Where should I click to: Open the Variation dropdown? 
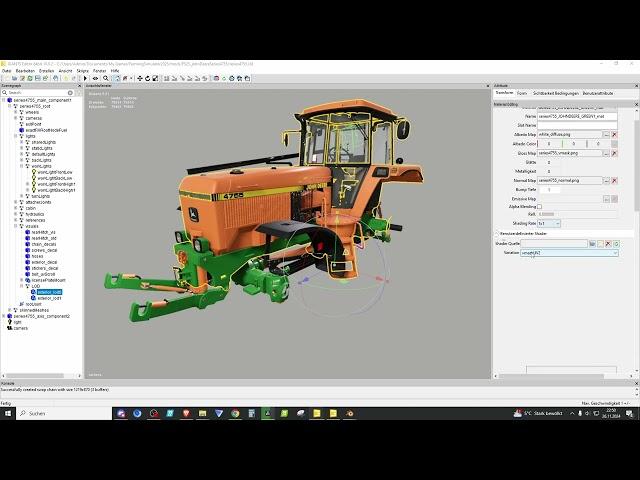click(569, 253)
